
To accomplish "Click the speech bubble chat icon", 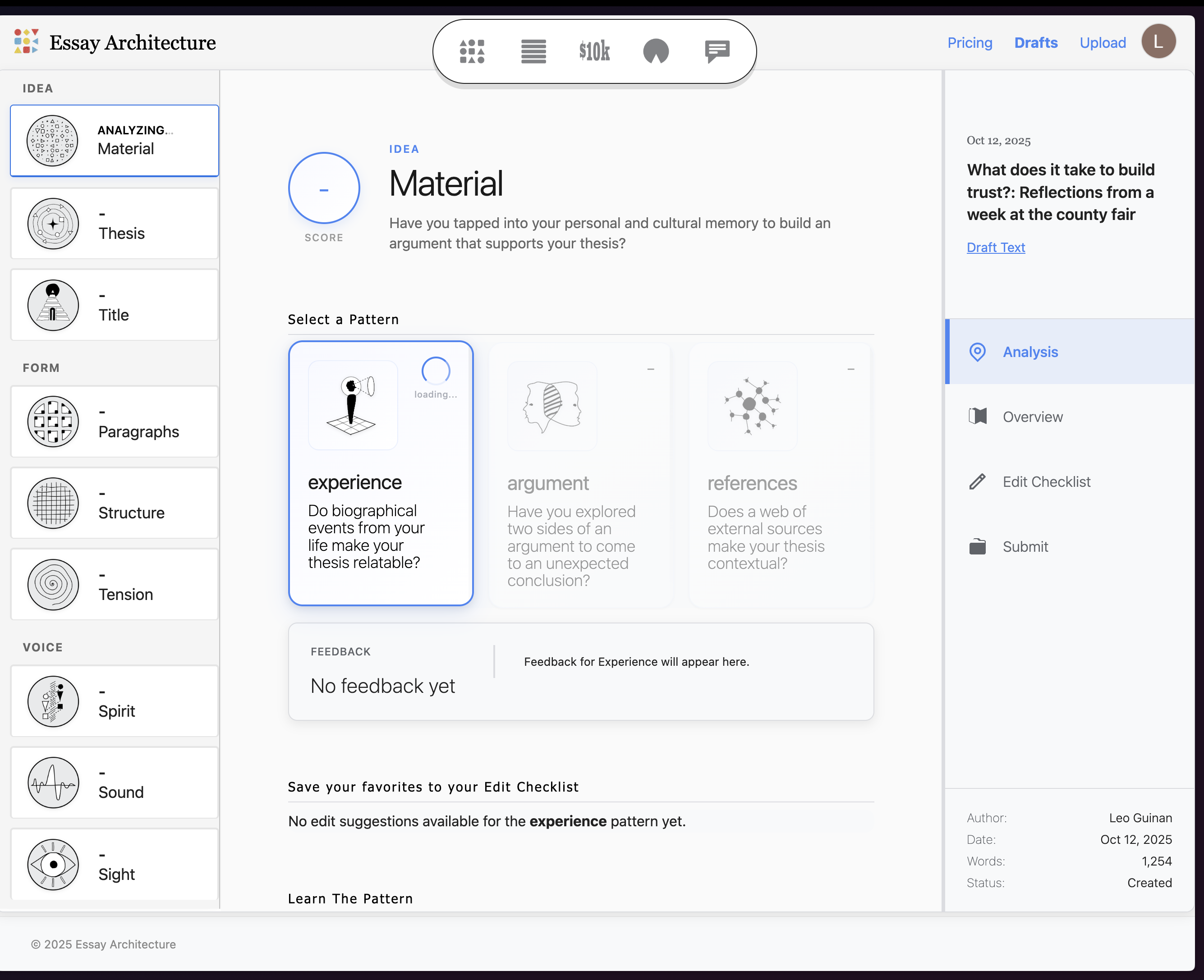I will (x=717, y=51).
